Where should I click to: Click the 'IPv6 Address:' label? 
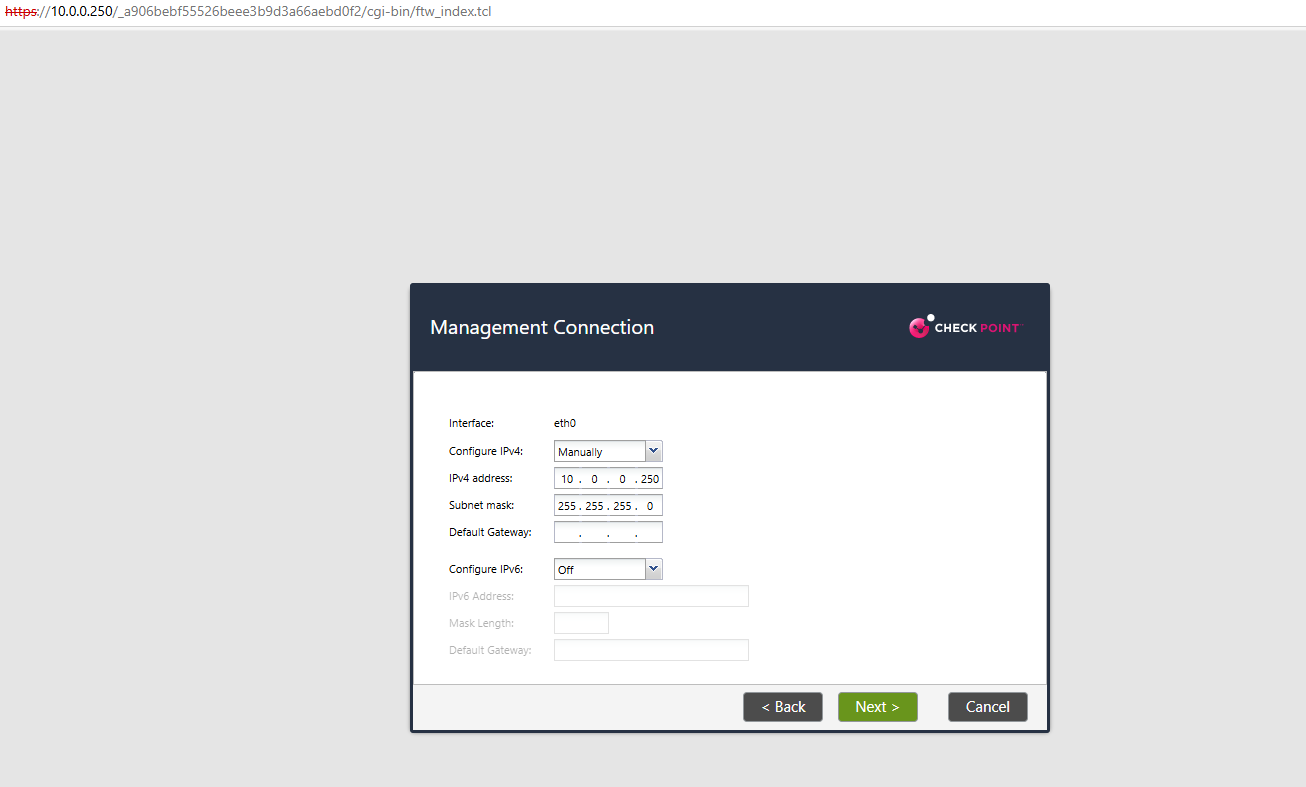[x=481, y=596]
